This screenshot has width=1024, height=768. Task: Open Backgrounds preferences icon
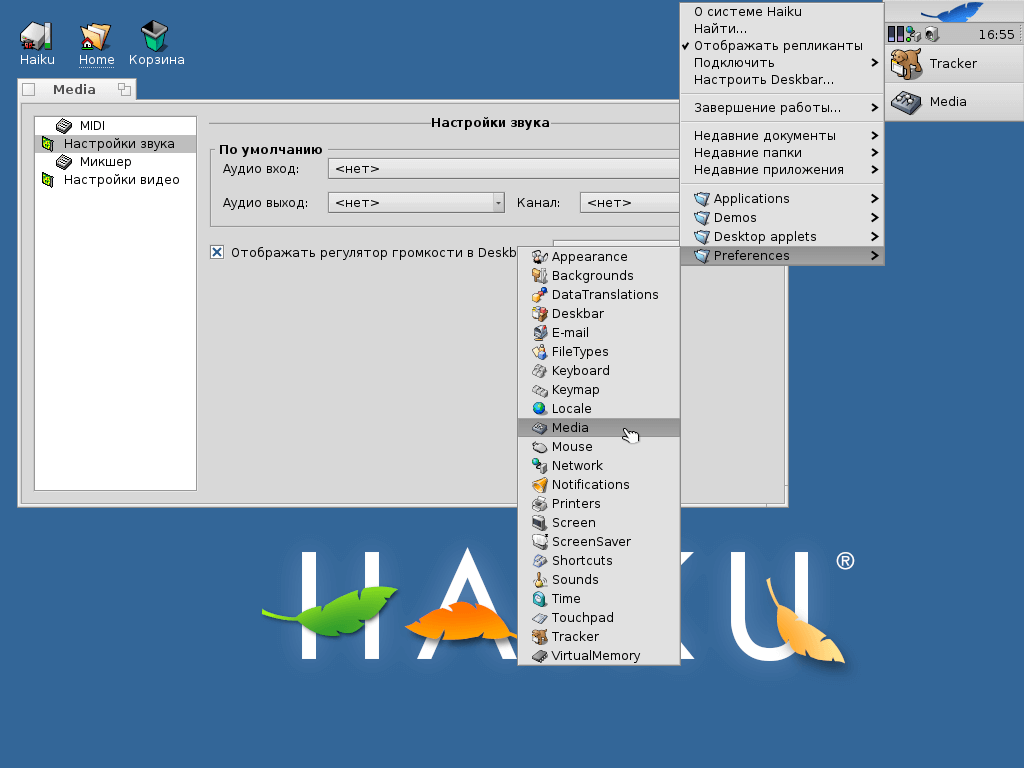point(539,276)
